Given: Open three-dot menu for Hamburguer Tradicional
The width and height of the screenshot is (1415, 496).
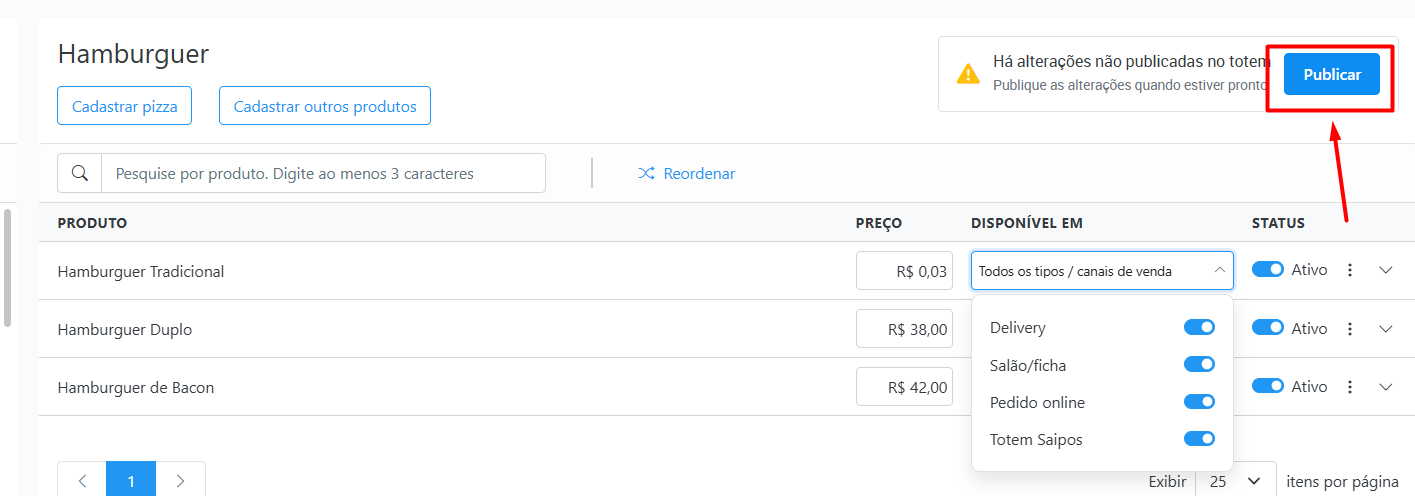Looking at the screenshot, I should click(1350, 270).
